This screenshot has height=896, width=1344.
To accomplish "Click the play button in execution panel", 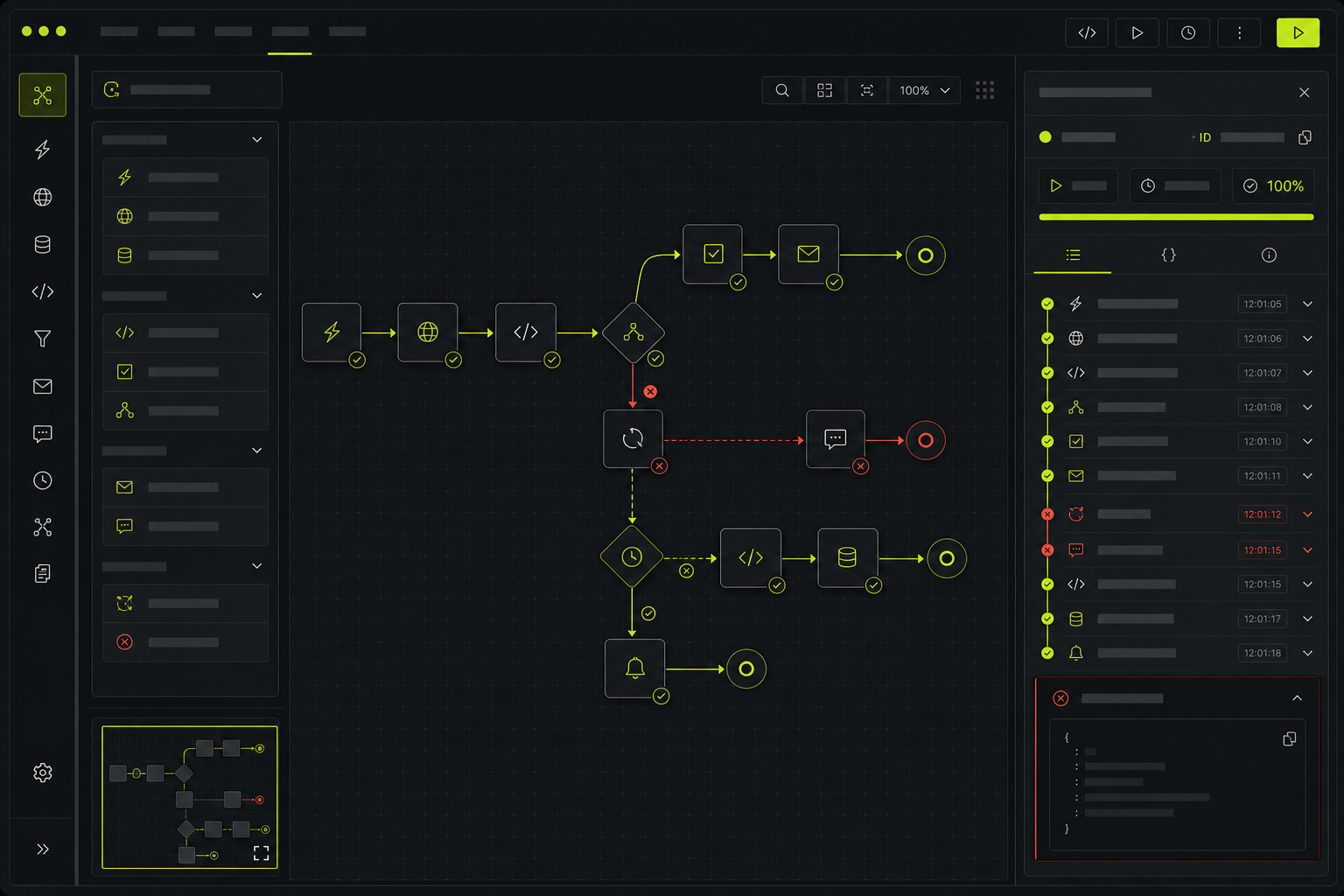I will (1078, 185).
